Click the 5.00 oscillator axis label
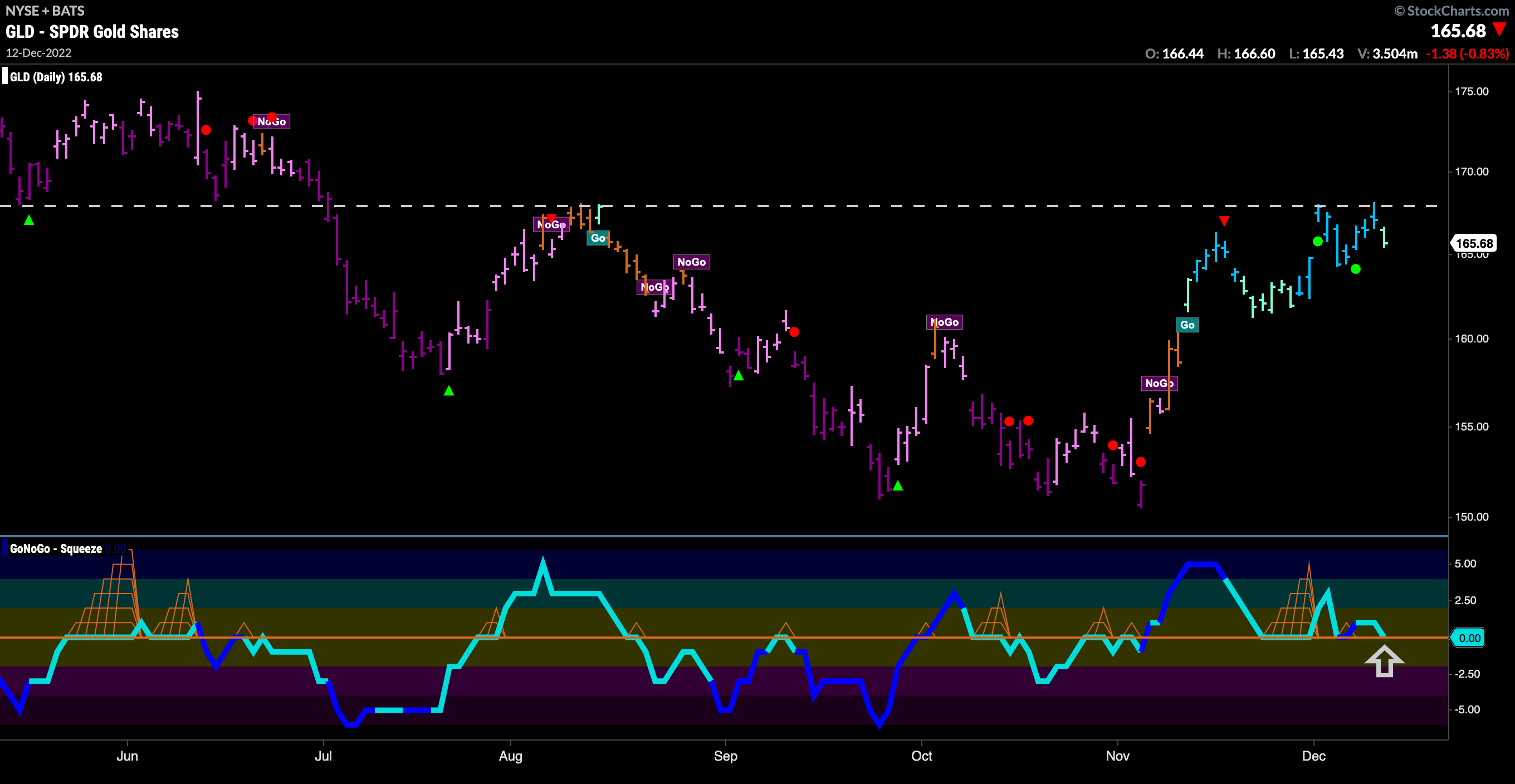Image resolution: width=1515 pixels, height=784 pixels. point(1465,563)
